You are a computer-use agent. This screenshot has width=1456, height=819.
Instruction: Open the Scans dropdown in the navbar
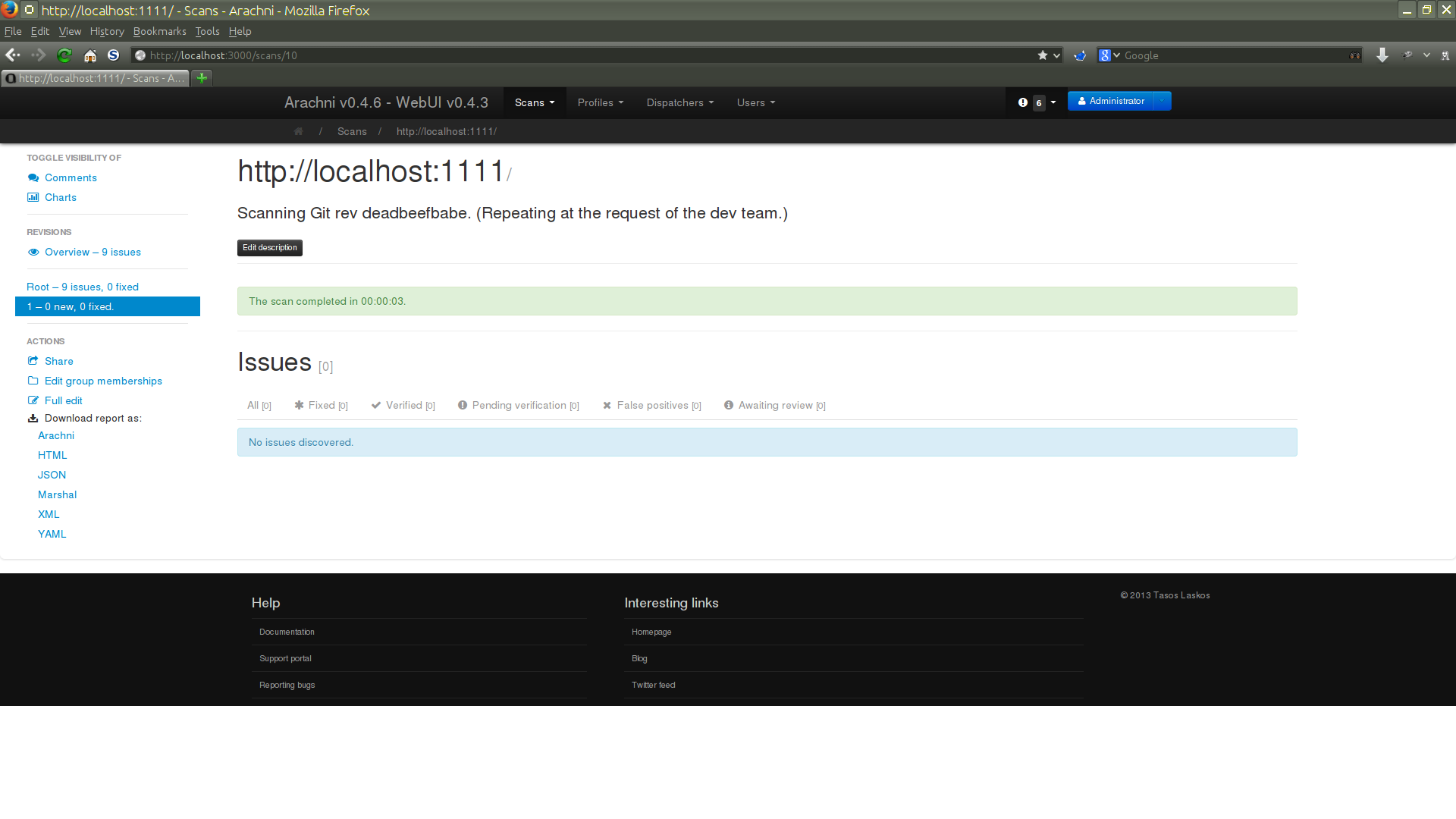(x=535, y=102)
